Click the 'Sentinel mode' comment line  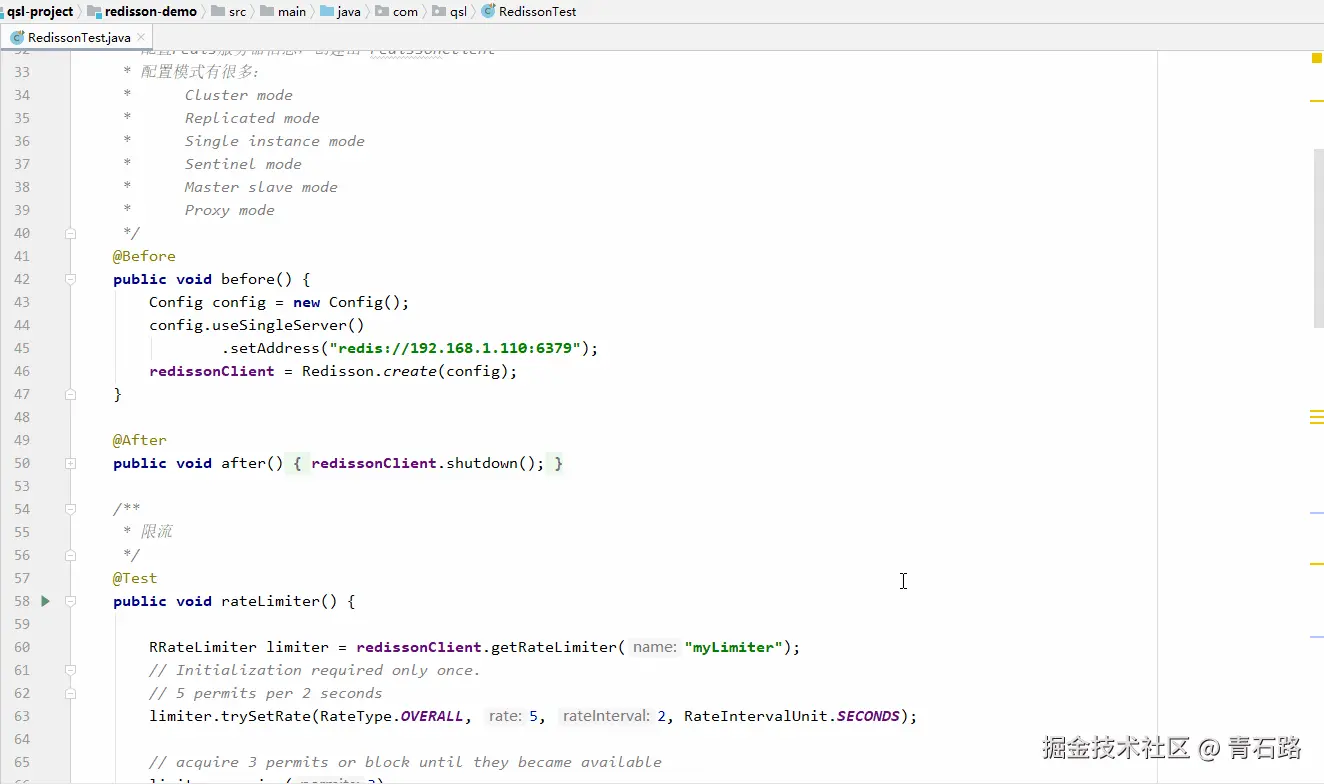pos(243,164)
